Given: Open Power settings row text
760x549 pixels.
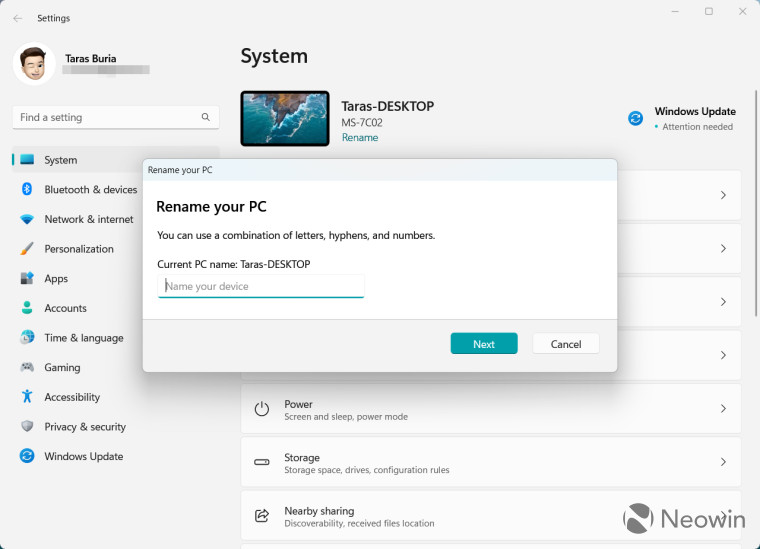Looking at the screenshot, I should pyautogui.click(x=346, y=410).
